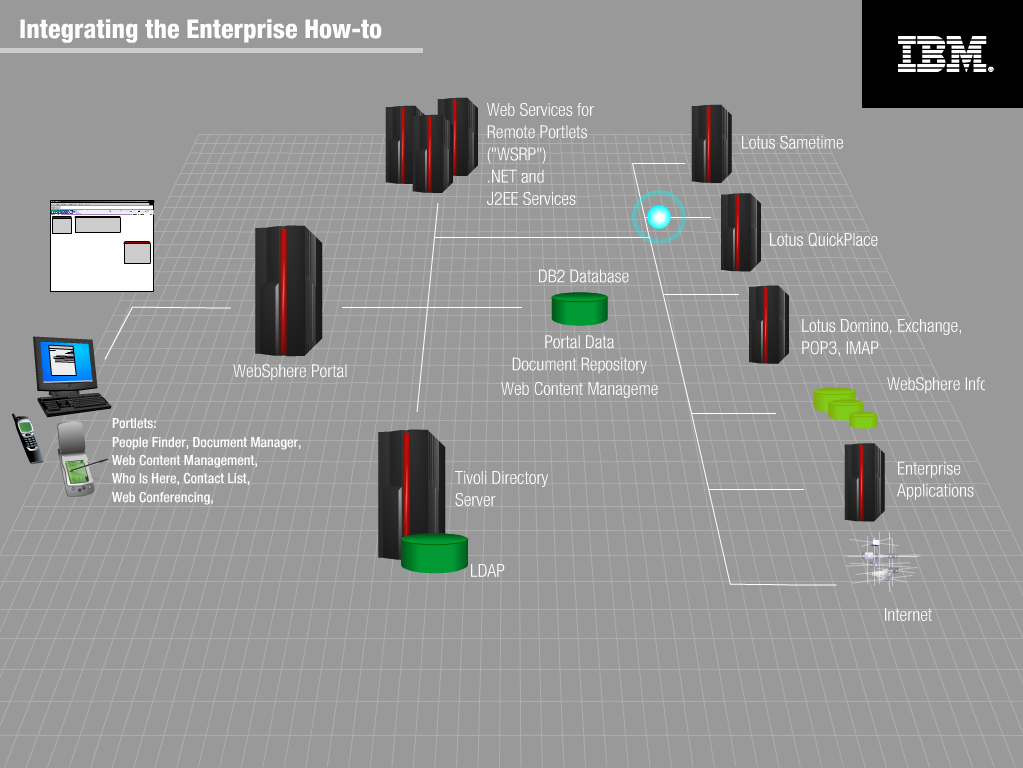
Task: Click the Document Repository text
Action: click(x=579, y=365)
